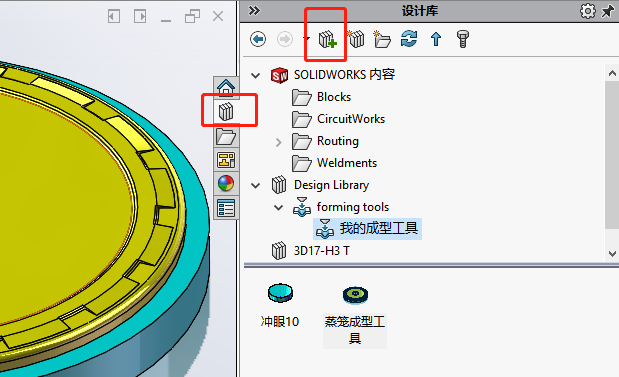Open Design Library settings gear
The image size is (619, 377).
(x=587, y=11)
